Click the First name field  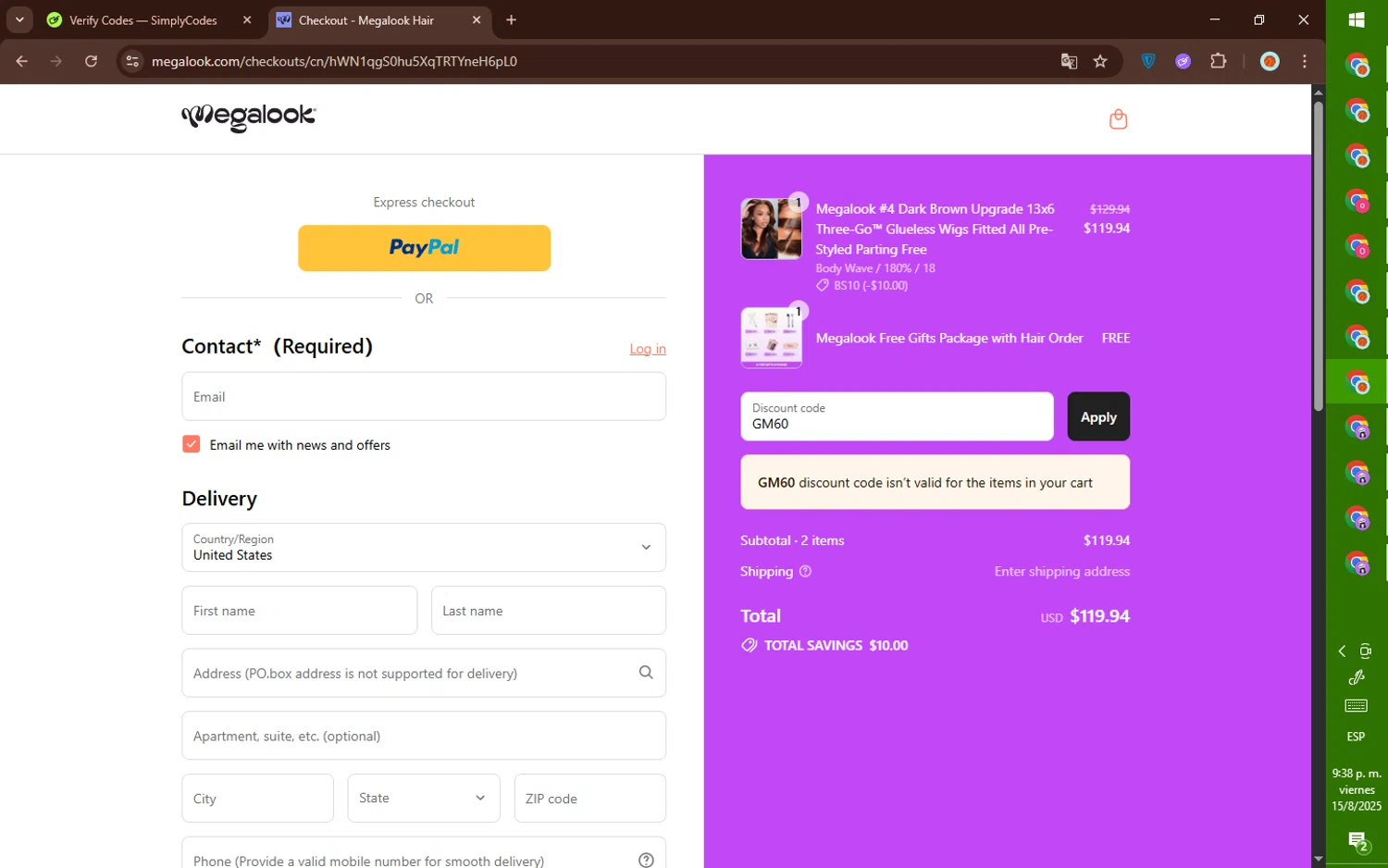click(x=299, y=610)
